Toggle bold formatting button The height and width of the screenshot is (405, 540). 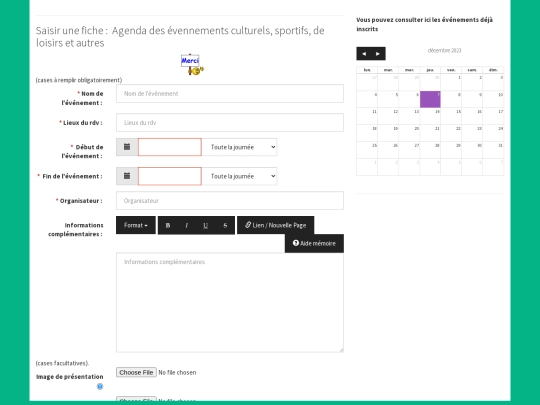168,225
